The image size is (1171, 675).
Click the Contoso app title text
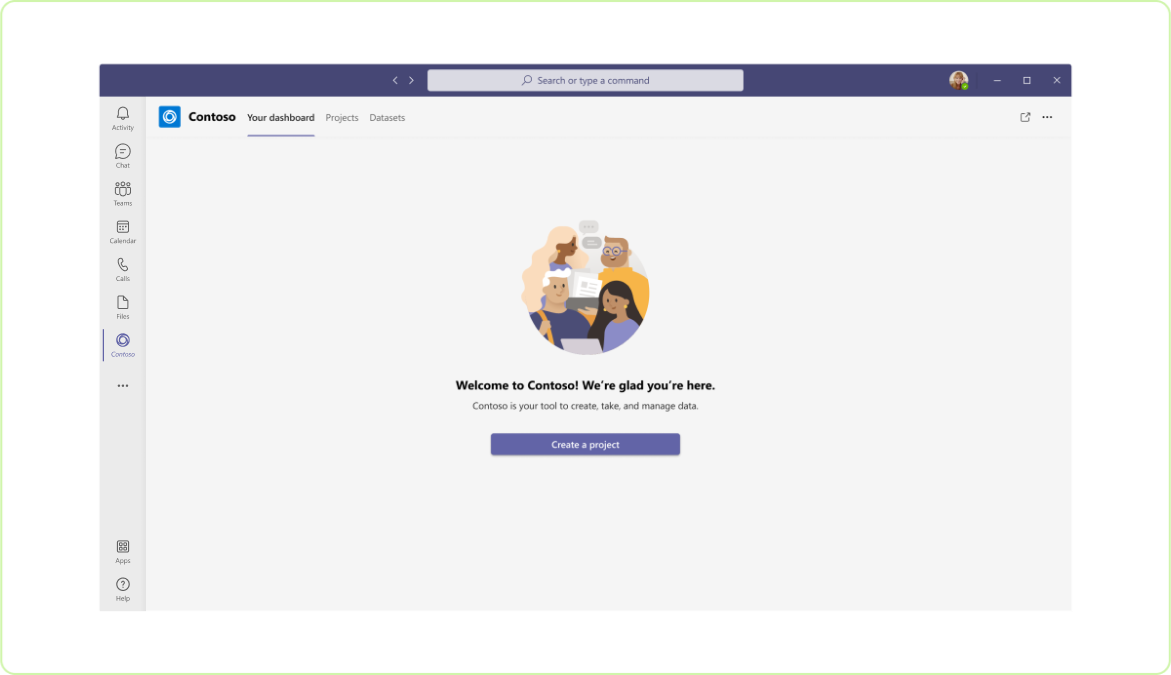click(212, 117)
